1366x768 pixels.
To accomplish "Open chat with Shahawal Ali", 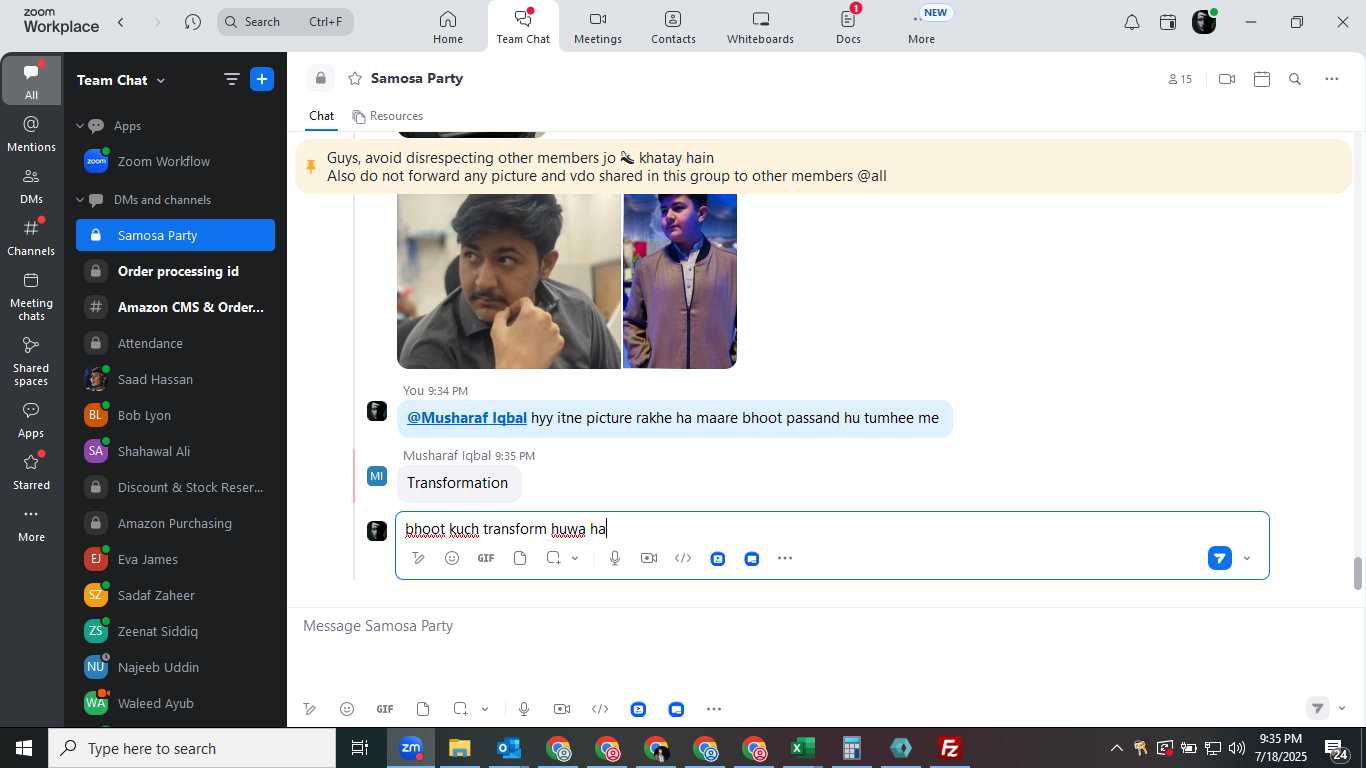I will click(x=175, y=451).
